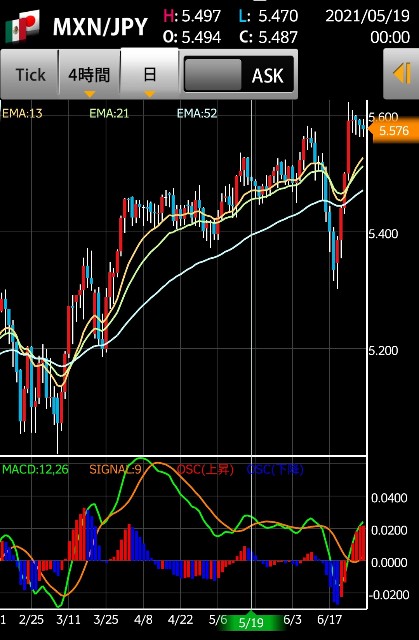Tap the C: 5.487 close value

tap(268, 37)
